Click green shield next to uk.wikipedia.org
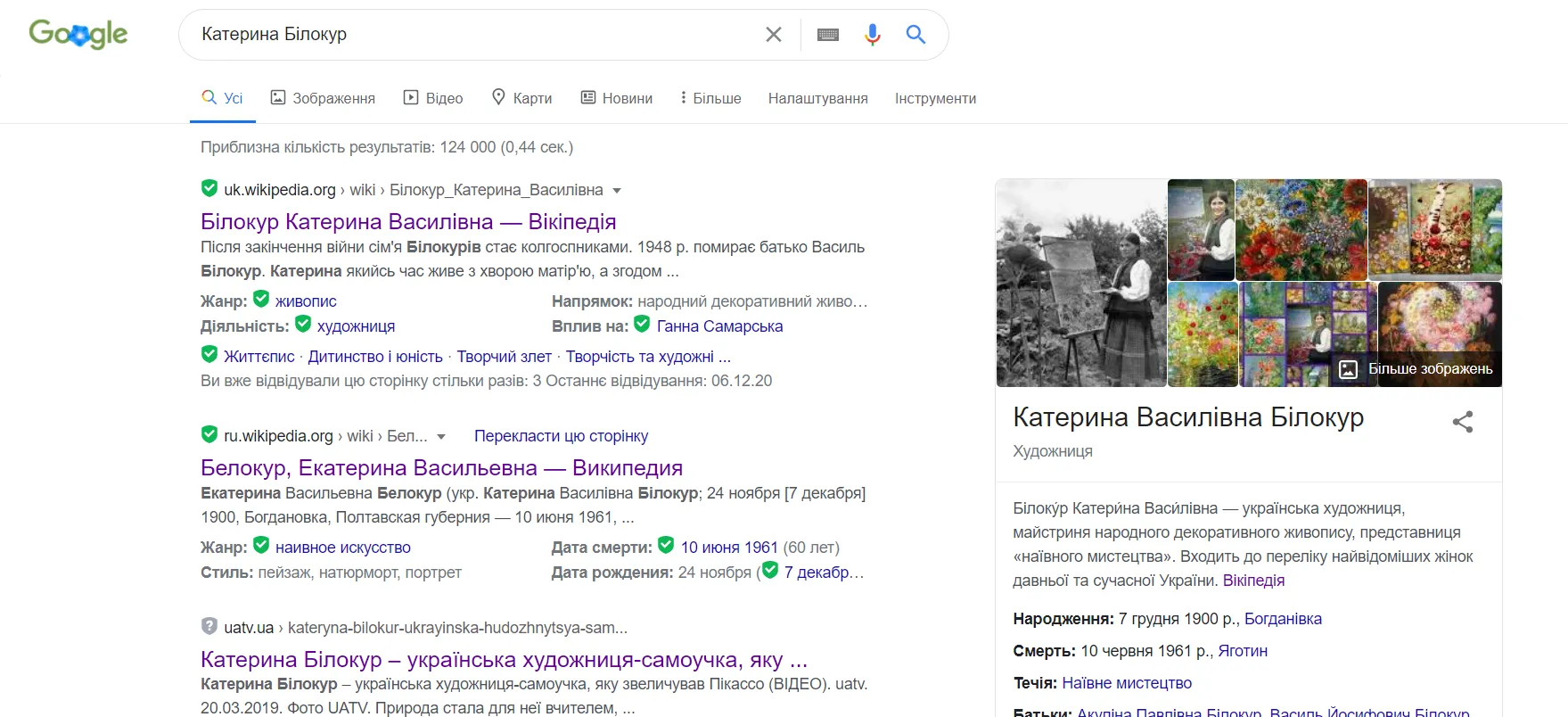The width and height of the screenshot is (1568, 717). (x=209, y=188)
